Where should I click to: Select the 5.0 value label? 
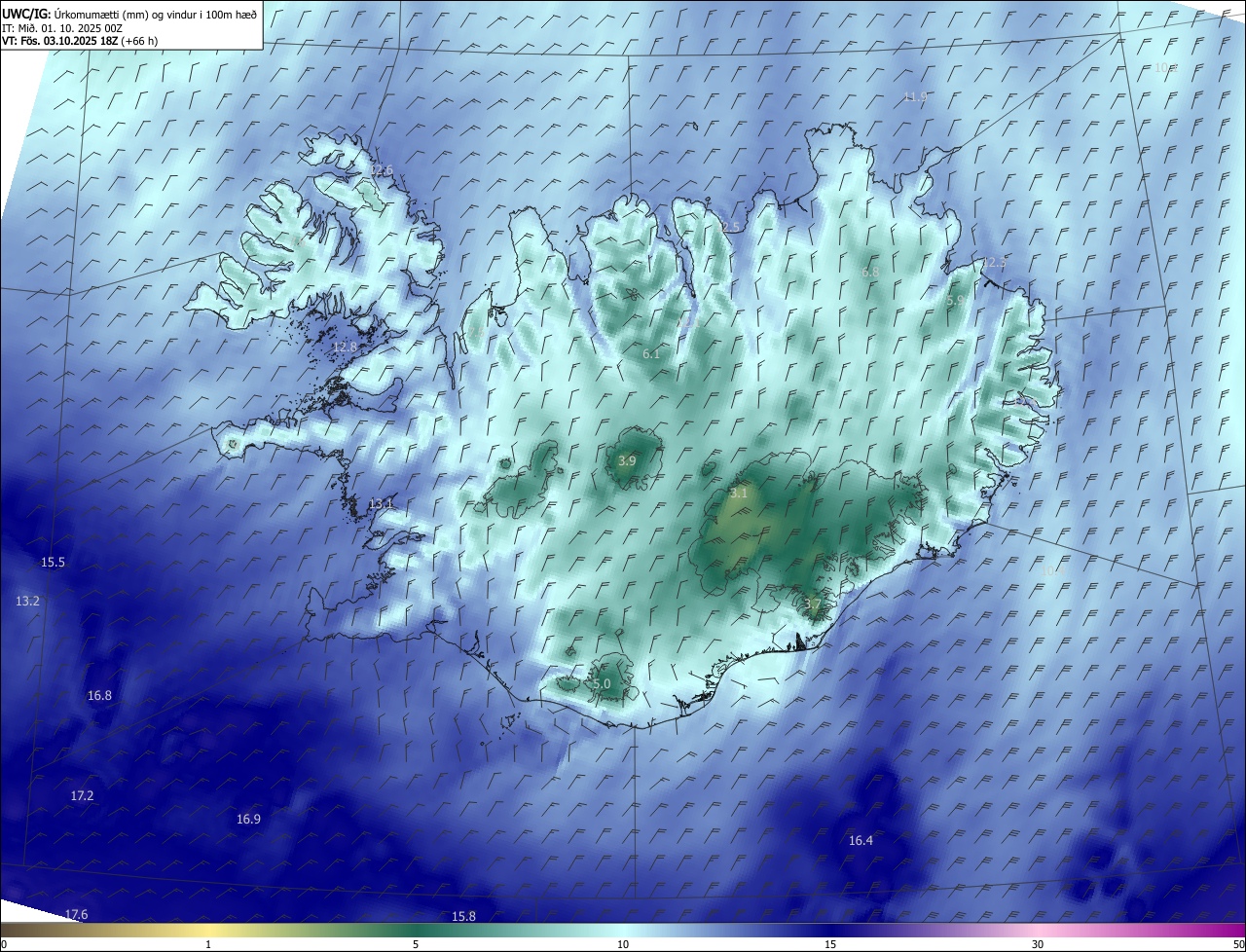coord(602,684)
